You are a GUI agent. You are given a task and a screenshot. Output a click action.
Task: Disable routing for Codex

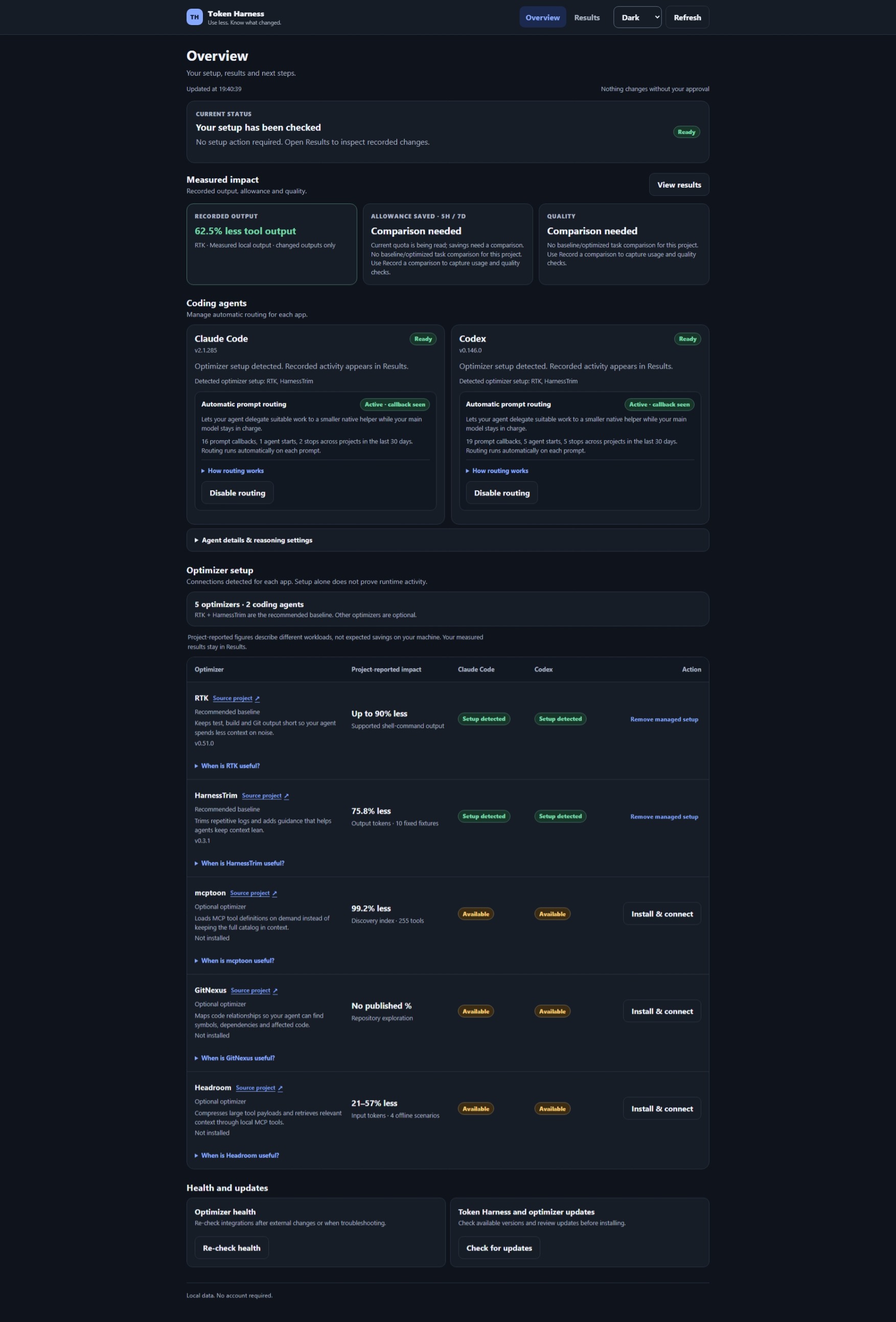(502, 493)
